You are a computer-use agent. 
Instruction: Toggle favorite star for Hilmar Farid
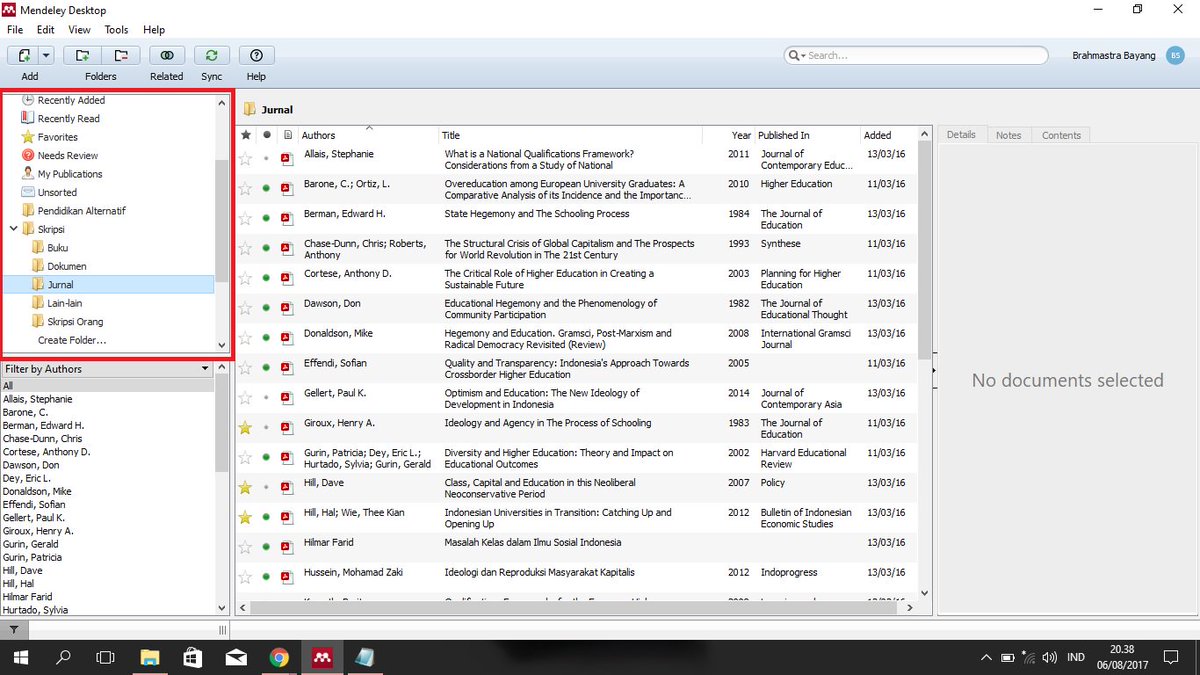(246, 547)
